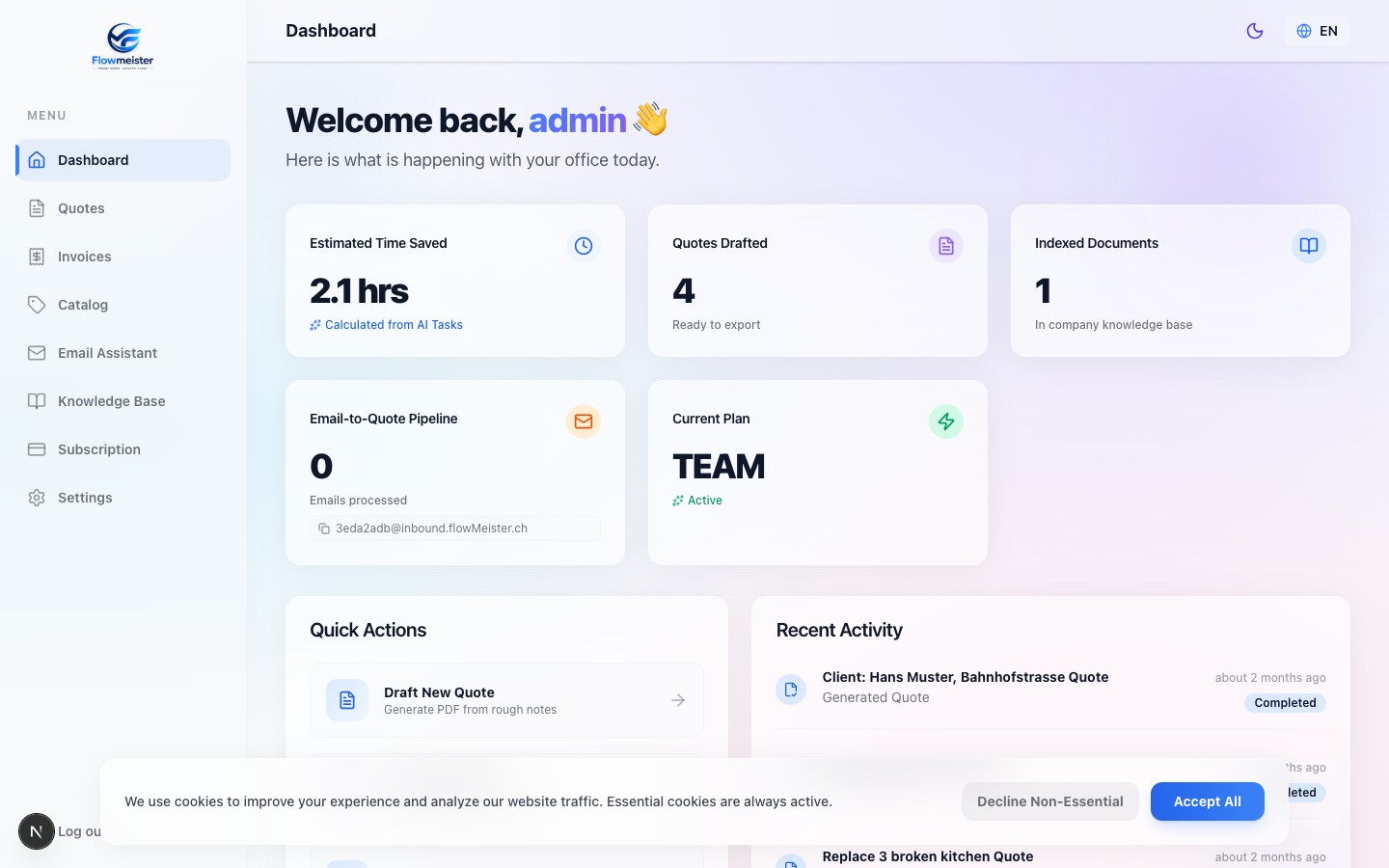Click 'about 2 months ago' on Hans Muster row
The width and height of the screenshot is (1389, 868).
(x=1270, y=678)
